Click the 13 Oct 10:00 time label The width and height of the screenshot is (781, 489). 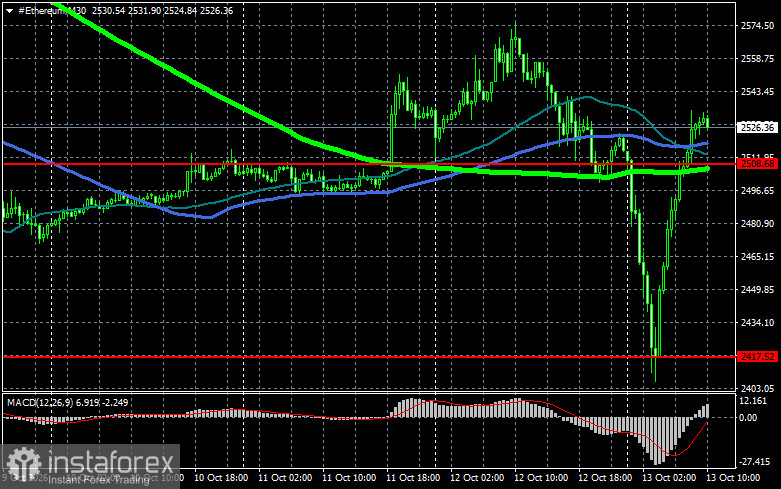click(x=733, y=478)
